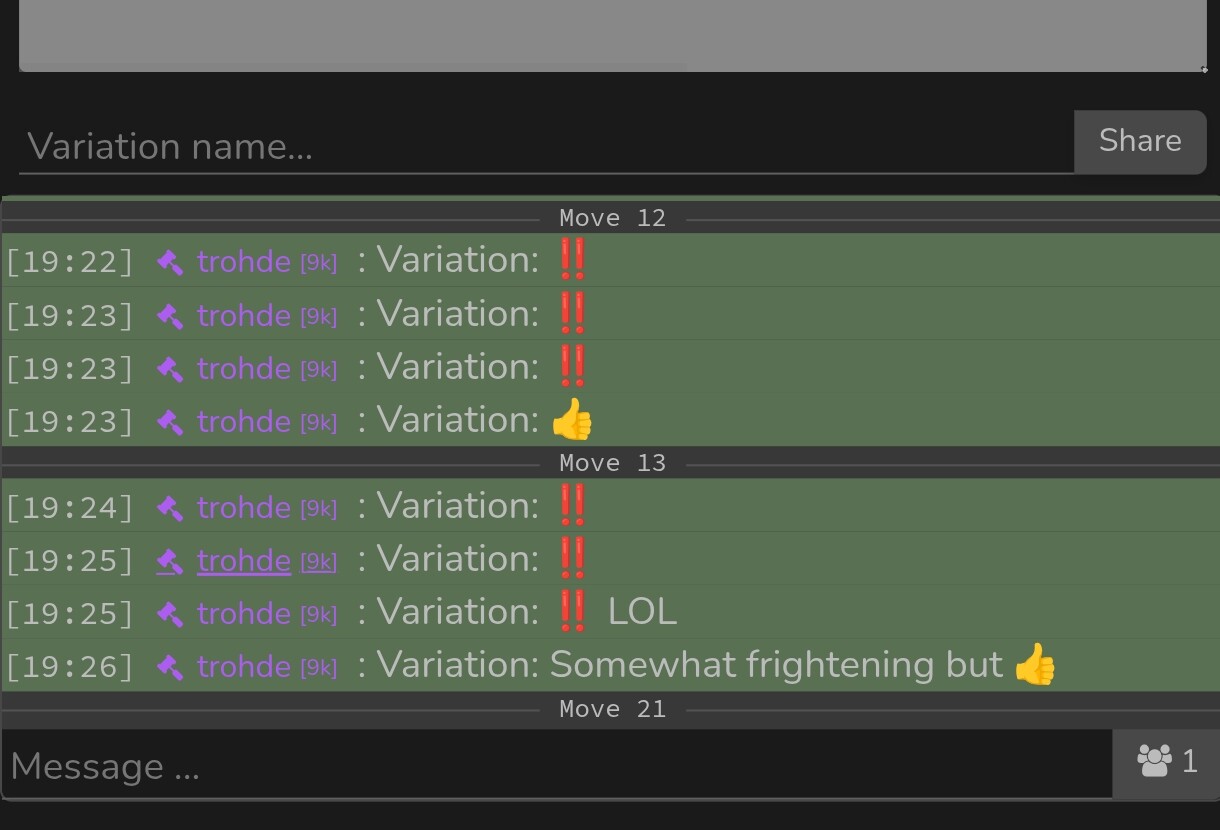Image resolution: width=1220 pixels, height=830 pixels.
Task: Click the gavel icon on the 19:22 message
Action: click(x=170, y=262)
